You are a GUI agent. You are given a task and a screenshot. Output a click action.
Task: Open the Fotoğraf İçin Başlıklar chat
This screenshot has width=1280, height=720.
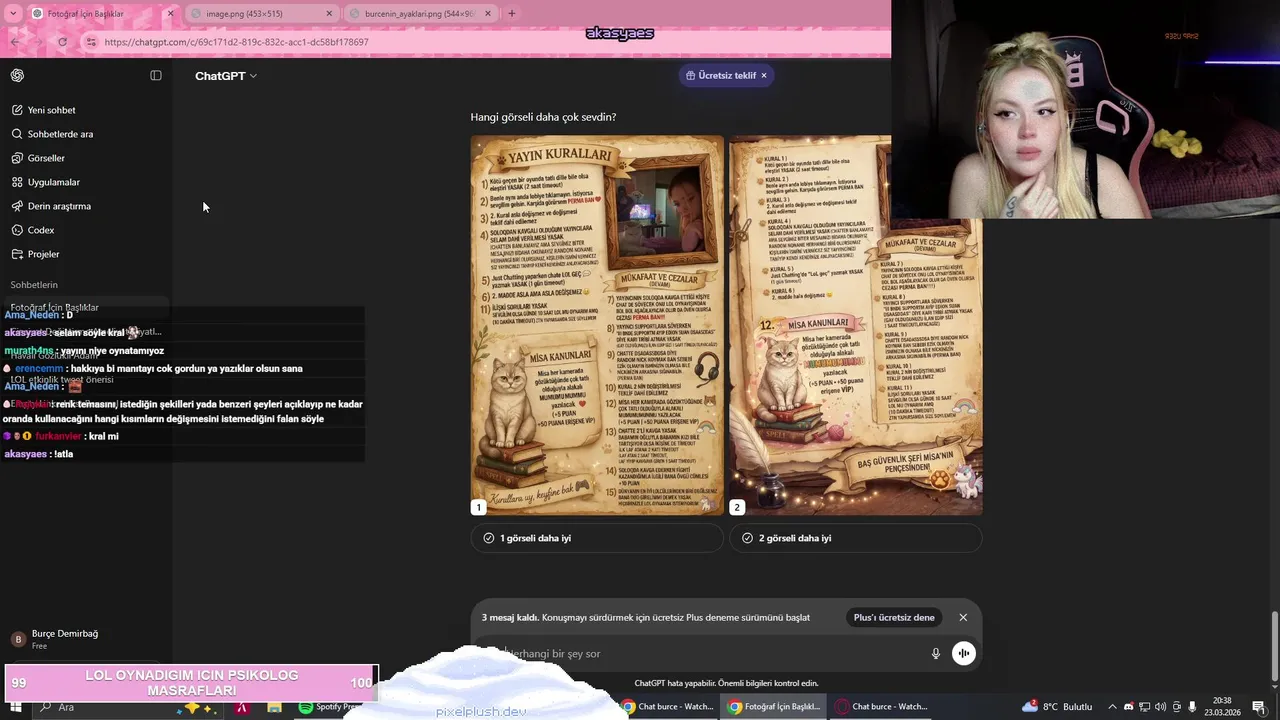point(86,308)
